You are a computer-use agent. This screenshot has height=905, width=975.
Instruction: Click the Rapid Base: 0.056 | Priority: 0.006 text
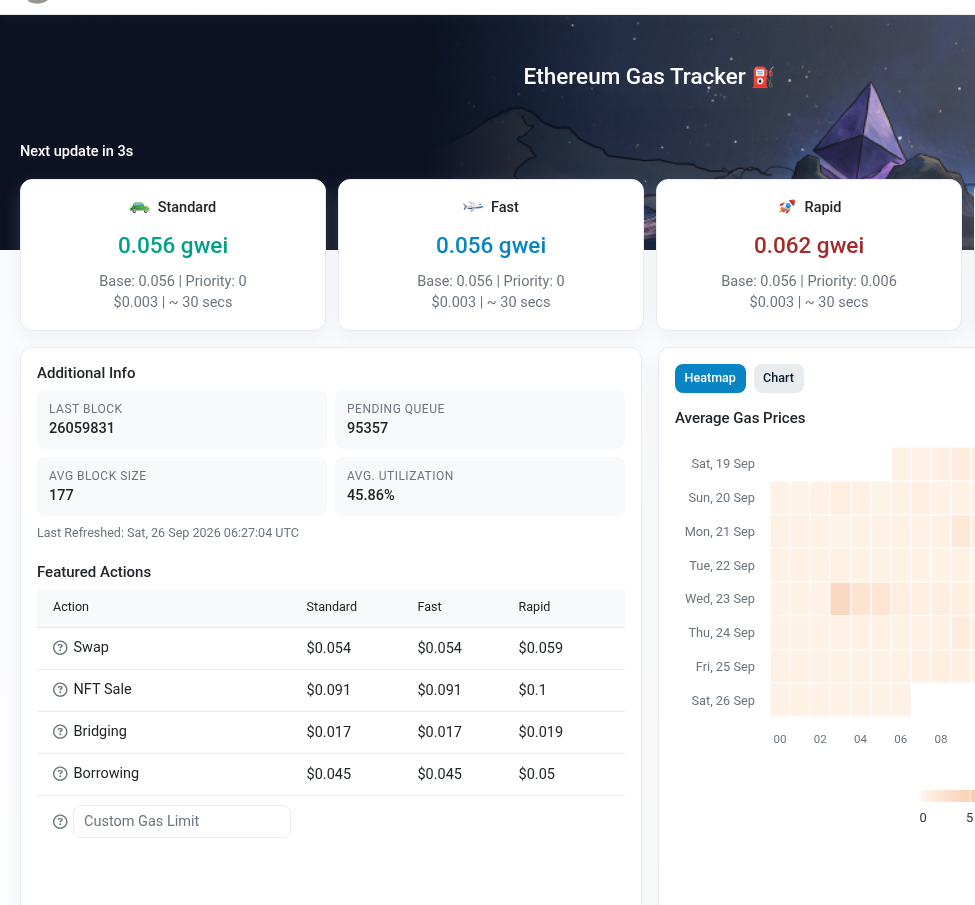point(808,281)
